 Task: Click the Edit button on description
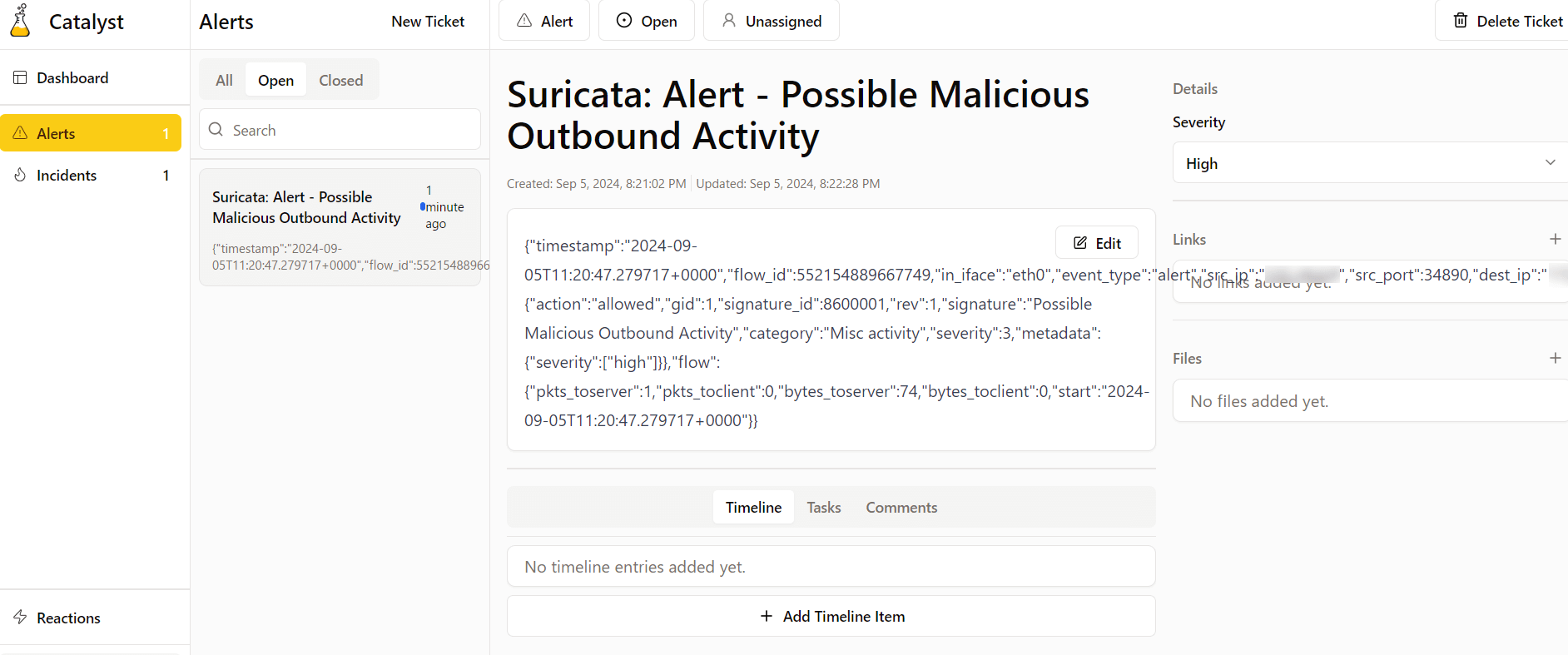pyautogui.click(x=1096, y=243)
